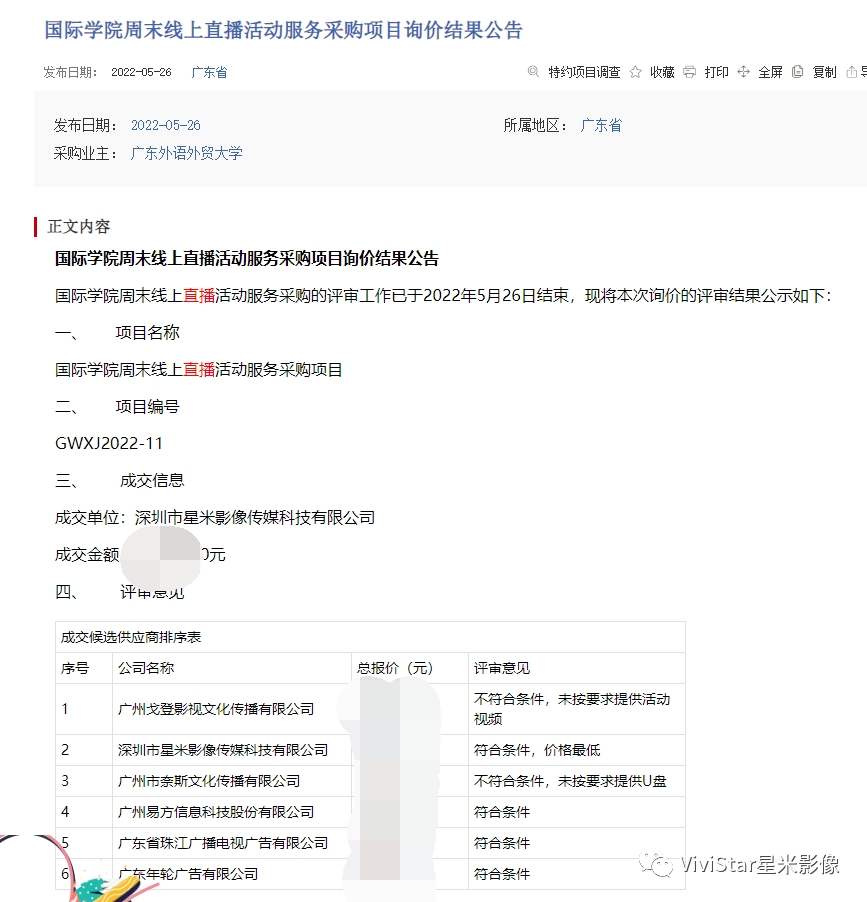
Task: Click the 复制 copy icon
Action: 798,72
